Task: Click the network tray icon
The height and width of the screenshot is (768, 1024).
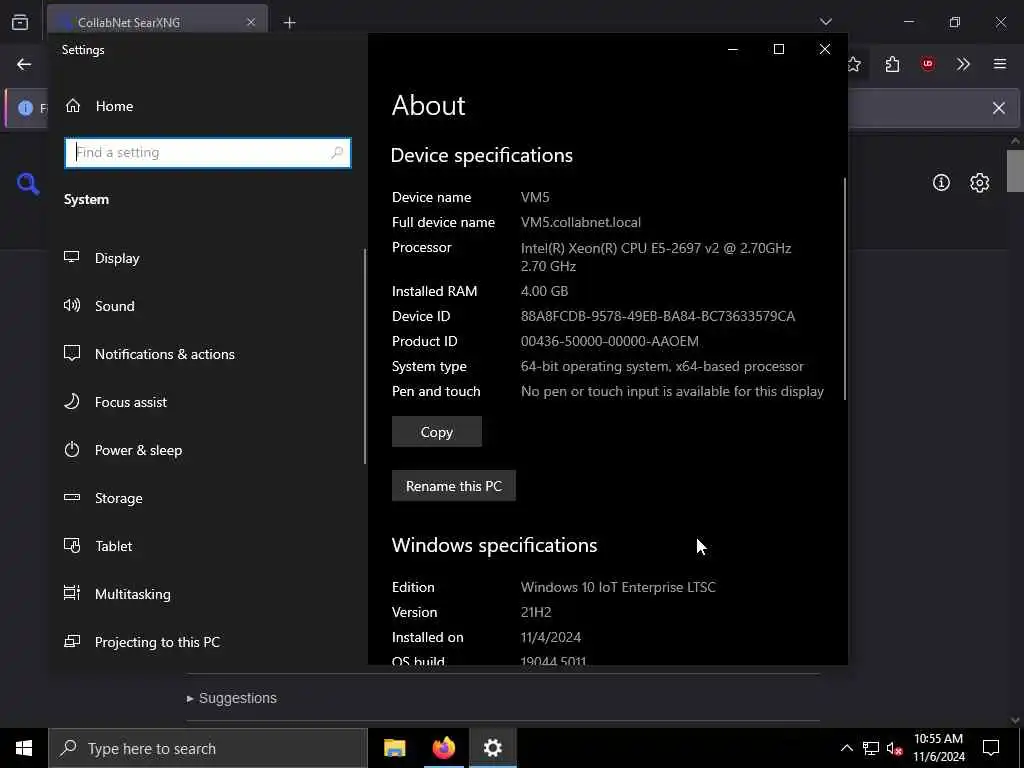Action: (871, 748)
